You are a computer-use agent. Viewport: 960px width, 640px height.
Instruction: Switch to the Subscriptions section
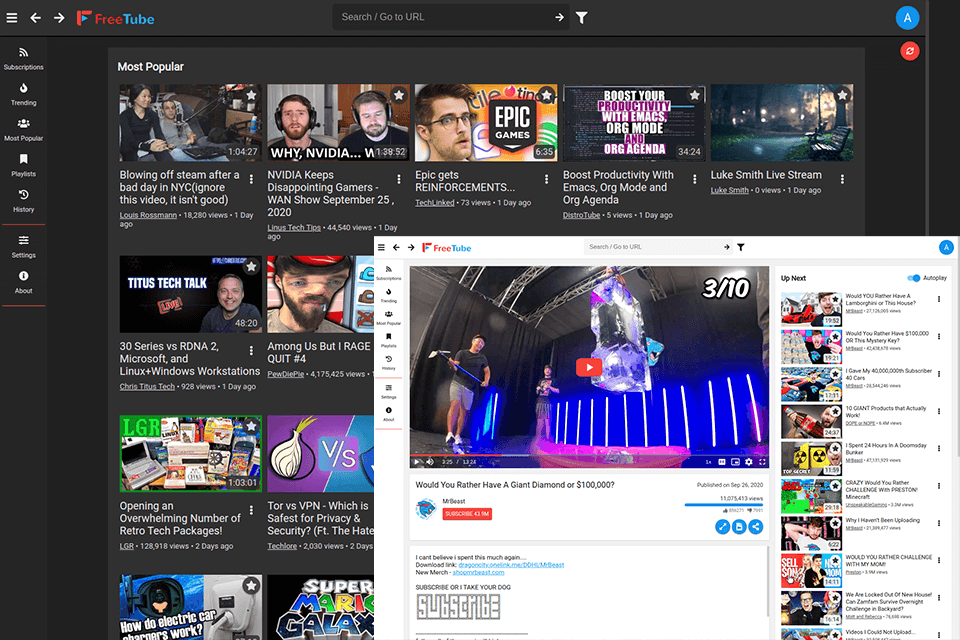coord(23,56)
